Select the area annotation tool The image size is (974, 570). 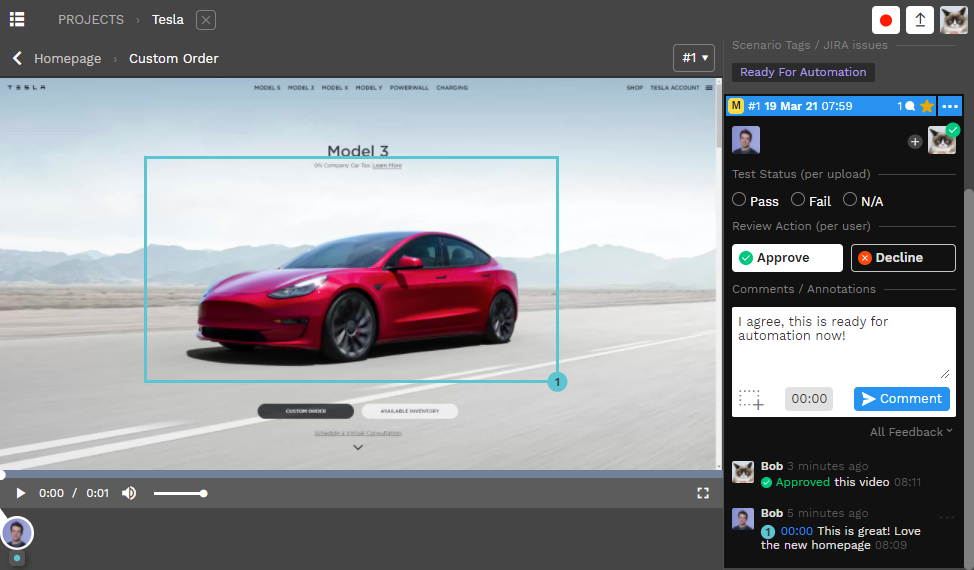pyautogui.click(x=751, y=399)
